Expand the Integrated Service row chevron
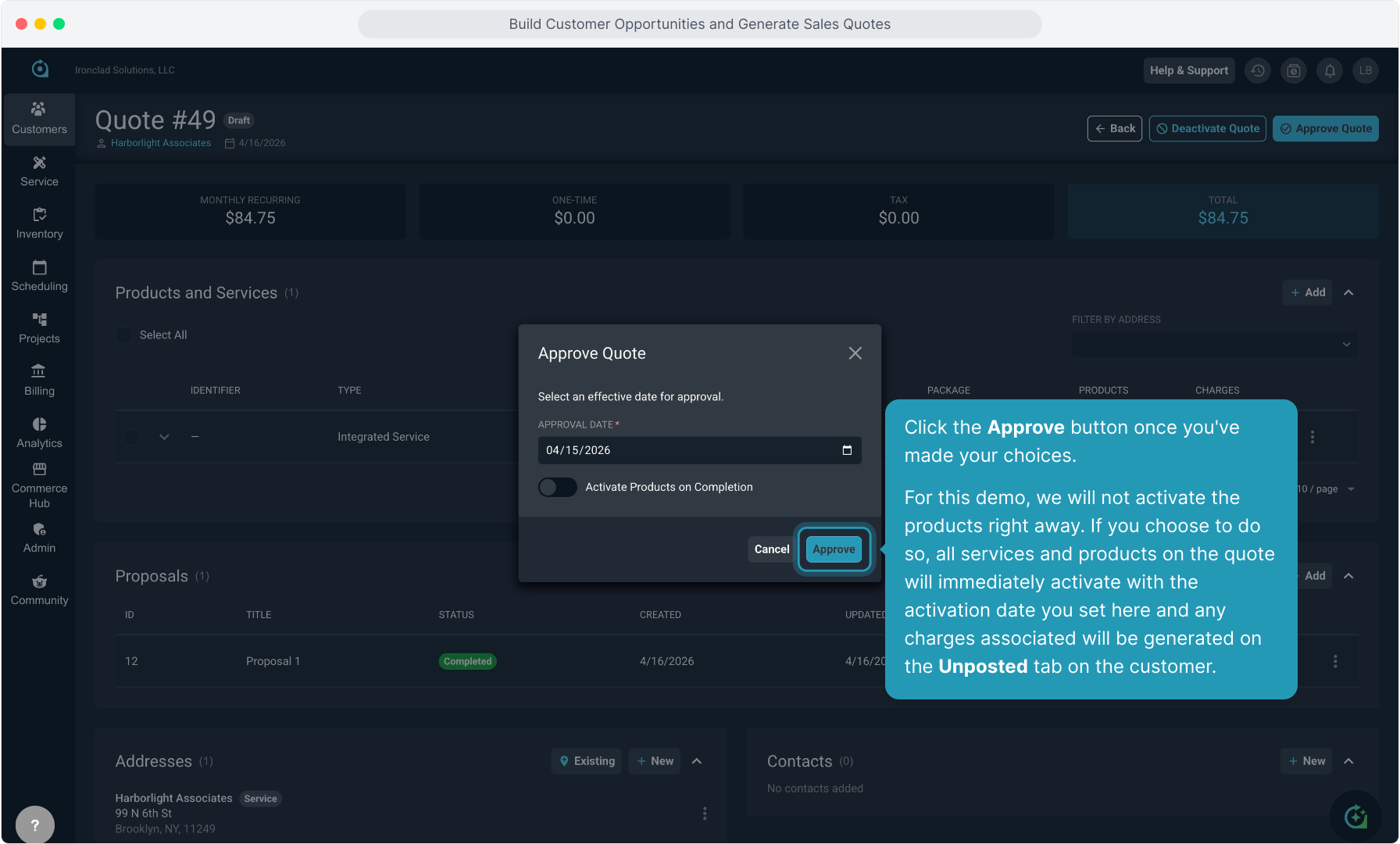This screenshot has height=844, width=1400. [164, 437]
